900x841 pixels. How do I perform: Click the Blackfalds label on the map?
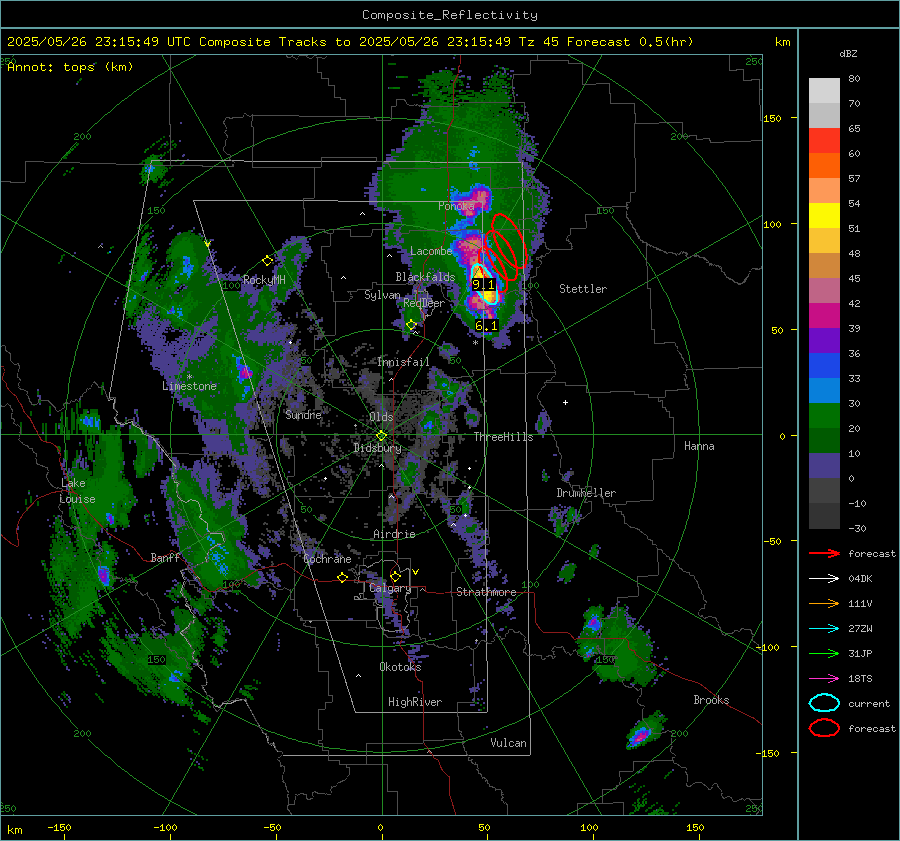(x=425, y=277)
